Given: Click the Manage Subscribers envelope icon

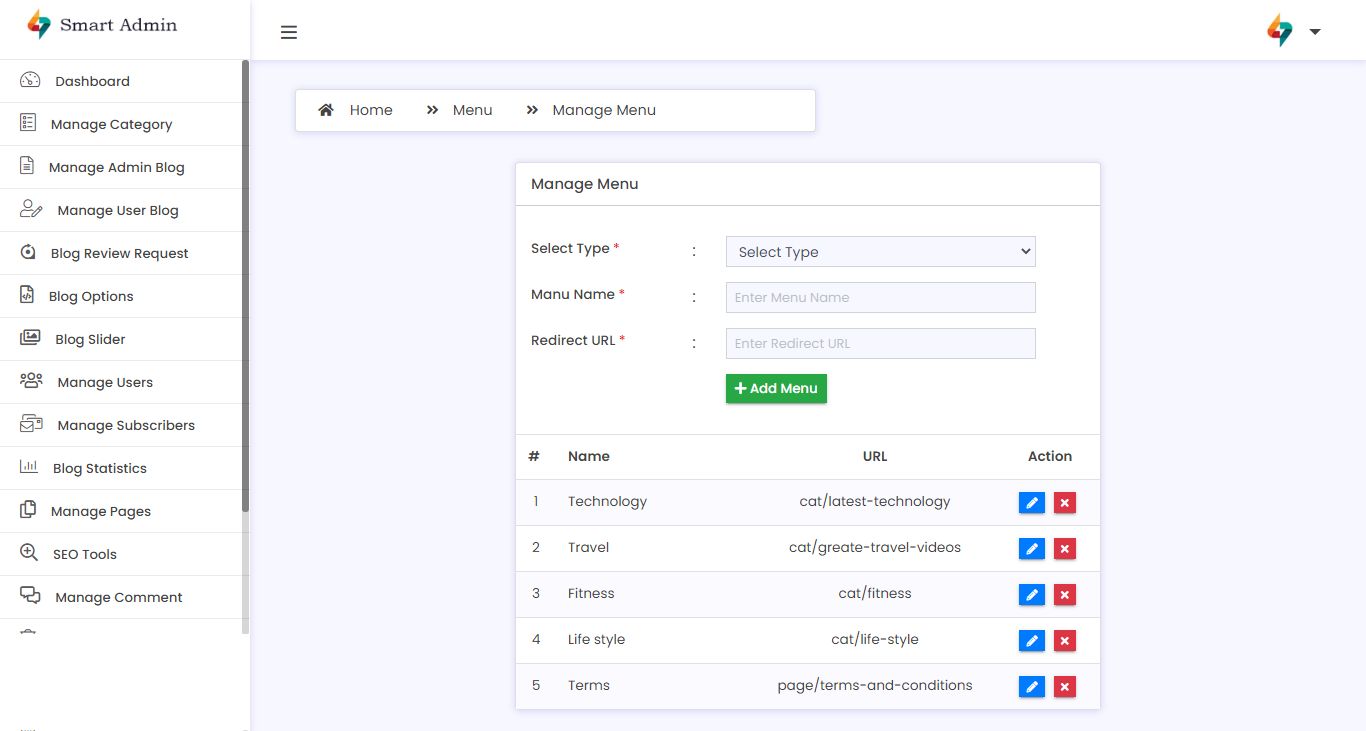Looking at the screenshot, I should tap(31, 424).
